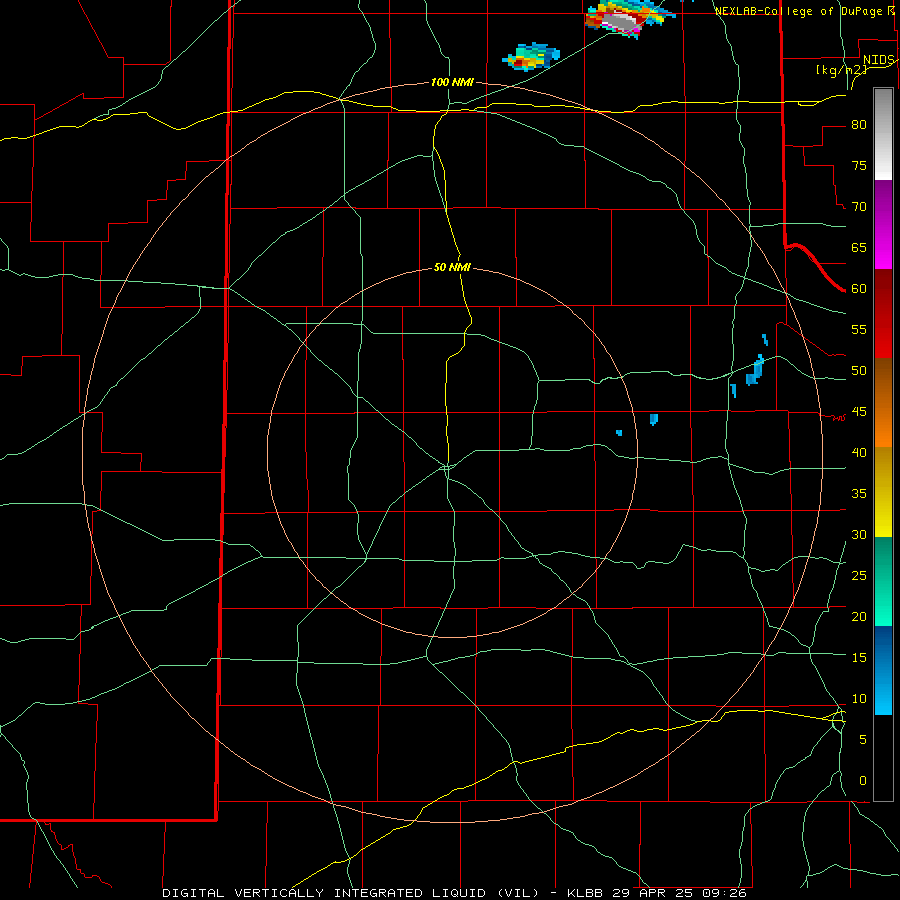
Task: Click the KLBB 29 APR 25 09:26 timestamp
Action: [657, 893]
